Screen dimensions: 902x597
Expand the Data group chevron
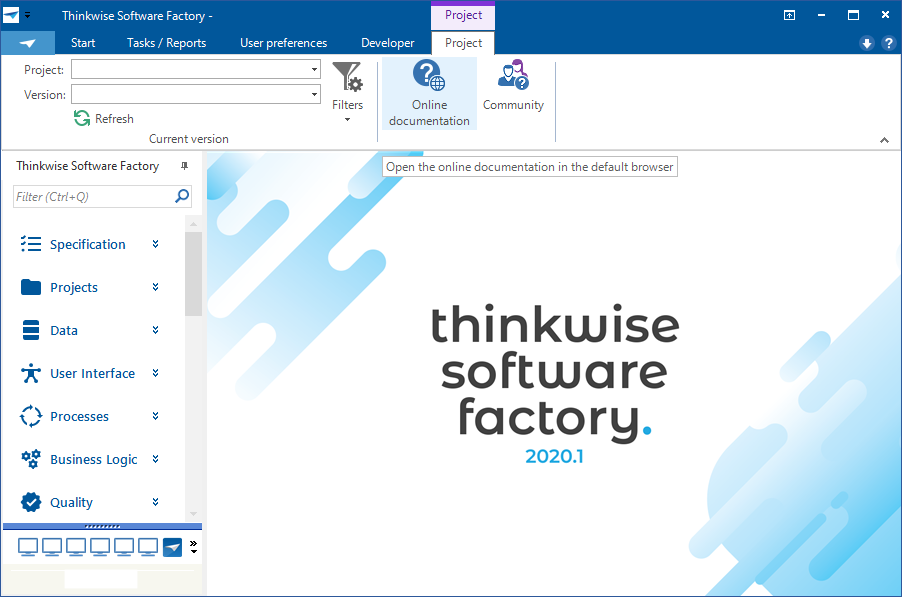pos(155,330)
